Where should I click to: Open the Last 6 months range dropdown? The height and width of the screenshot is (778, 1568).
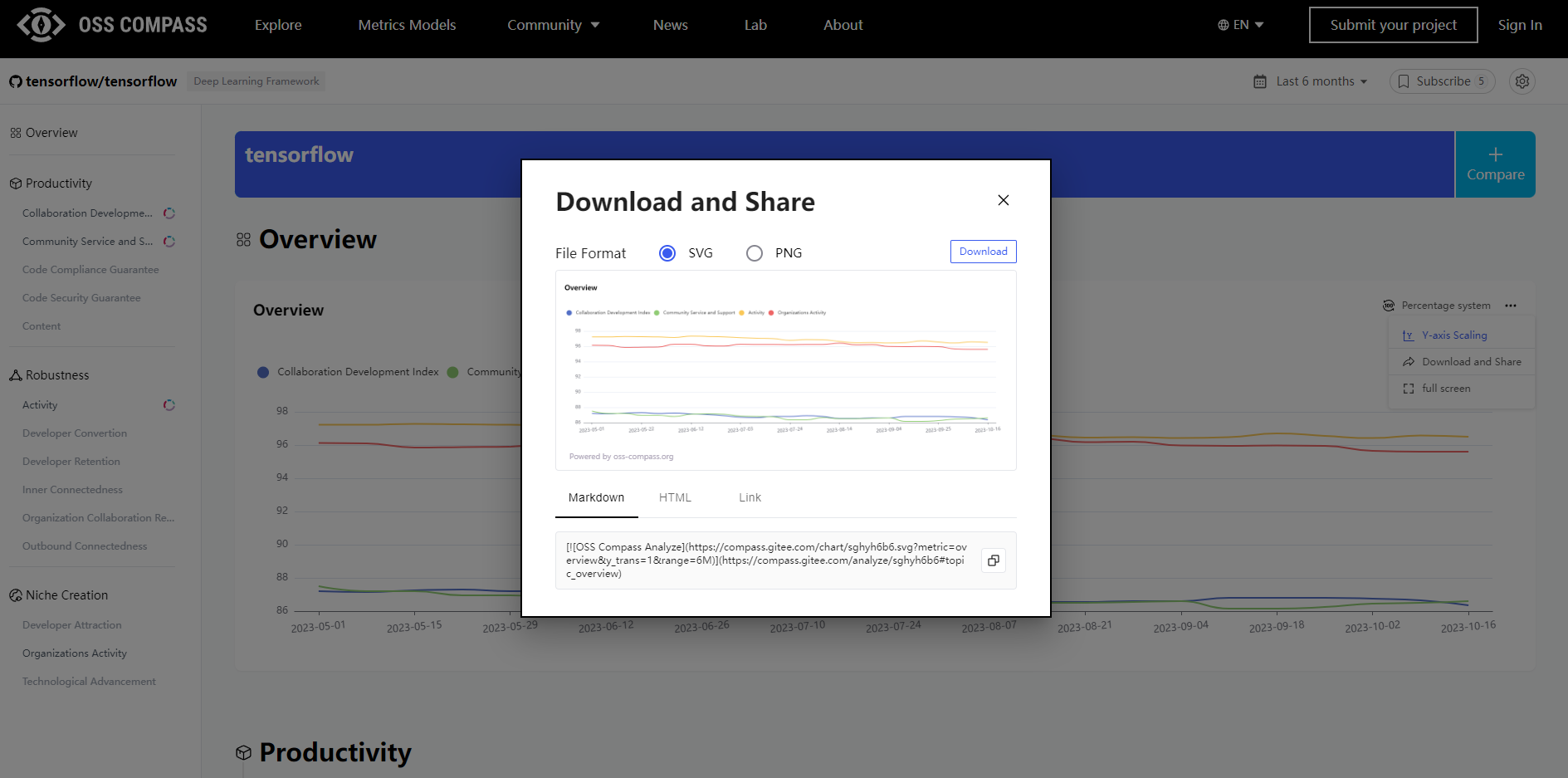pos(1311,81)
